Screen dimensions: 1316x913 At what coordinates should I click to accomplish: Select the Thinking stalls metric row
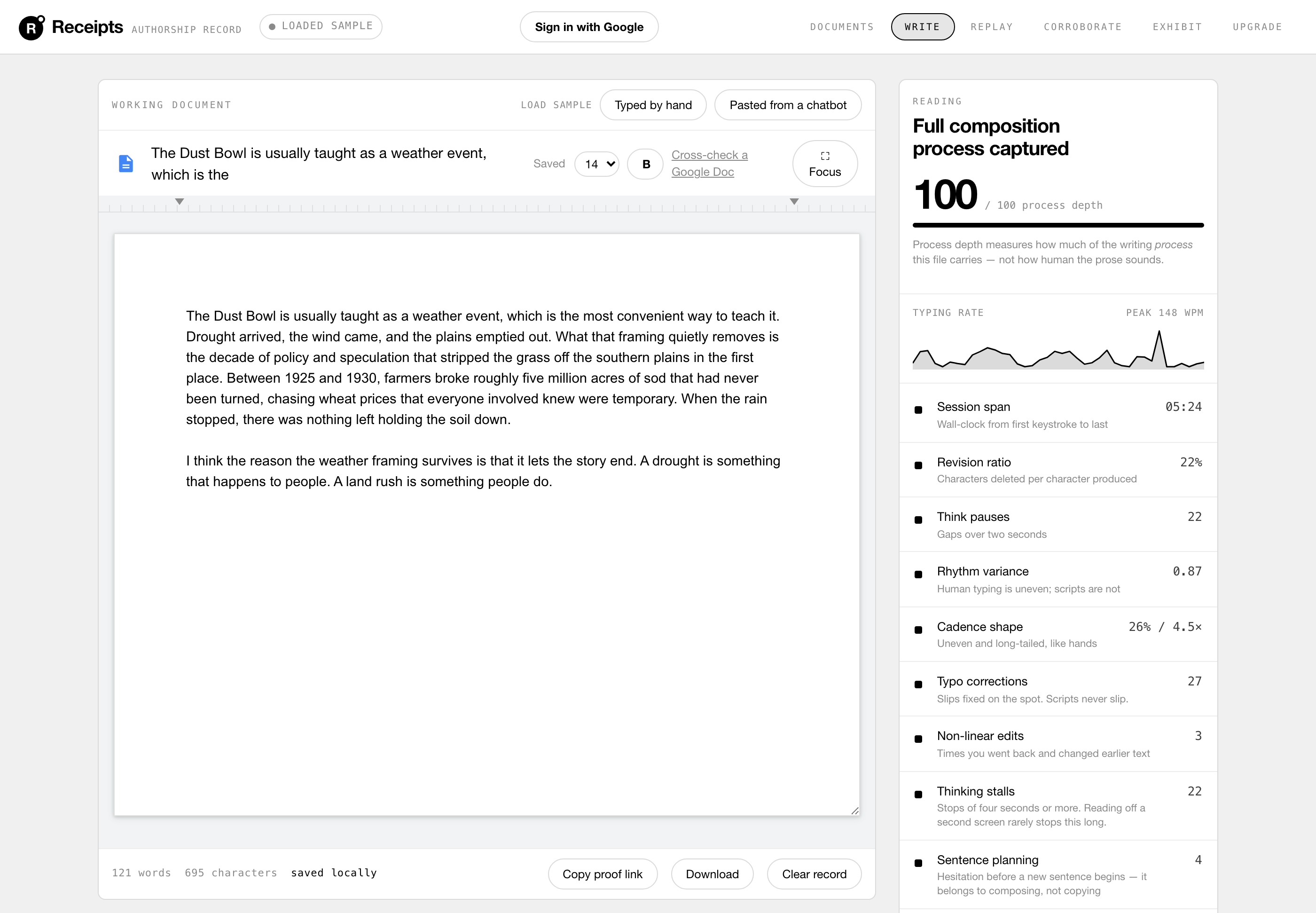(x=1058, y=806)
